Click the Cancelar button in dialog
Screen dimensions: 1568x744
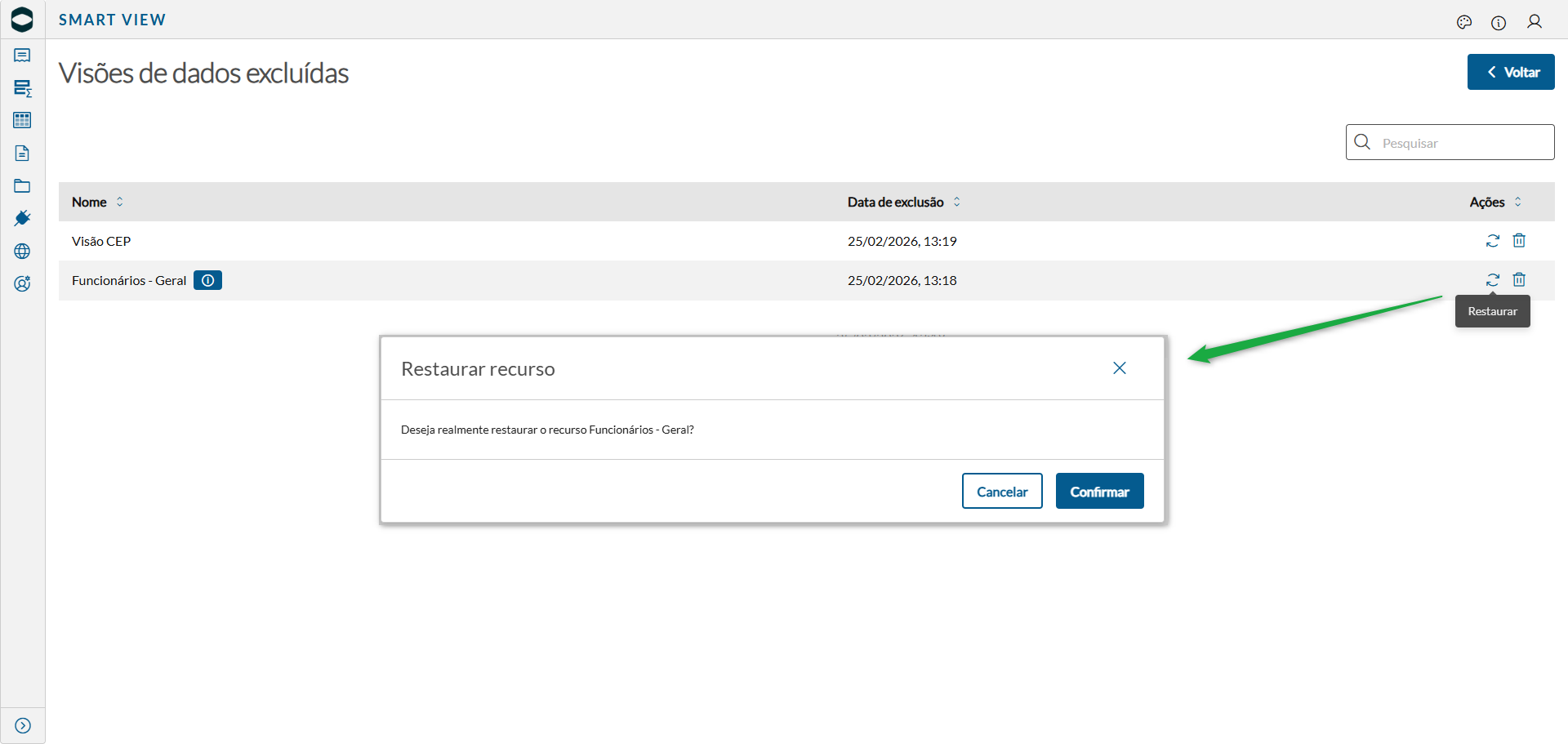point(1002,492)
